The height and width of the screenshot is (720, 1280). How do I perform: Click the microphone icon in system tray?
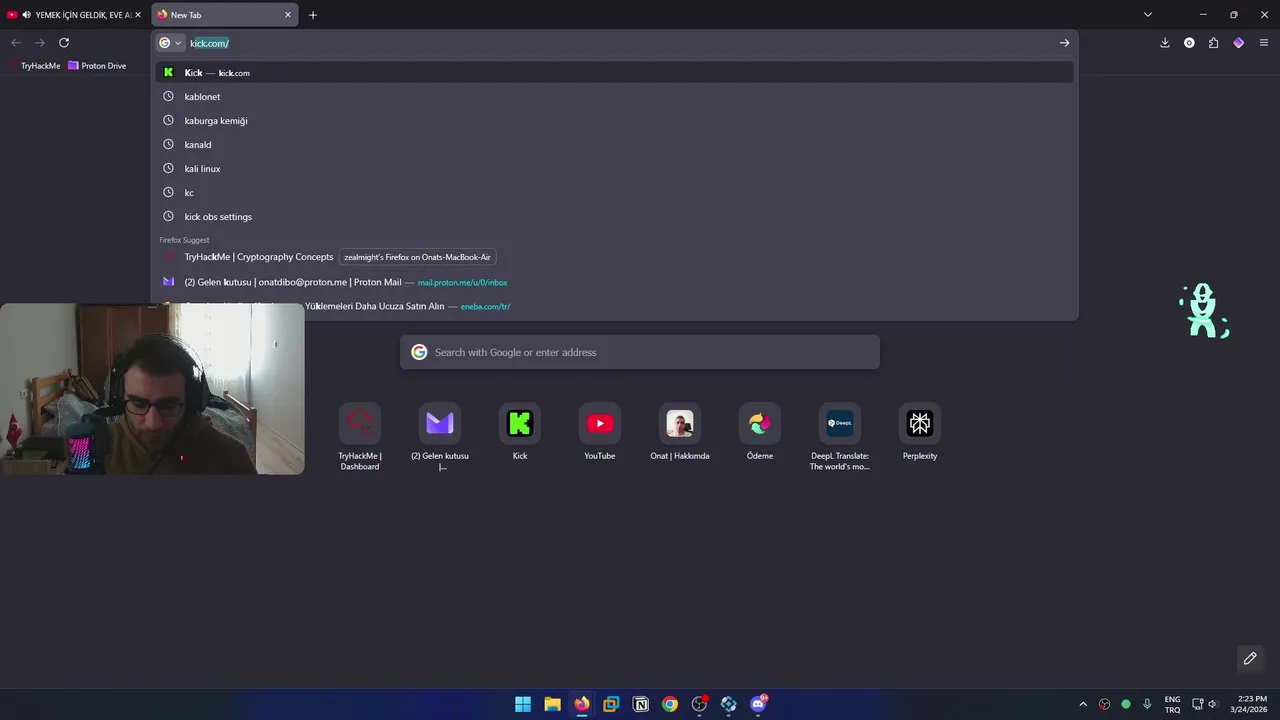coord(1147,704)
